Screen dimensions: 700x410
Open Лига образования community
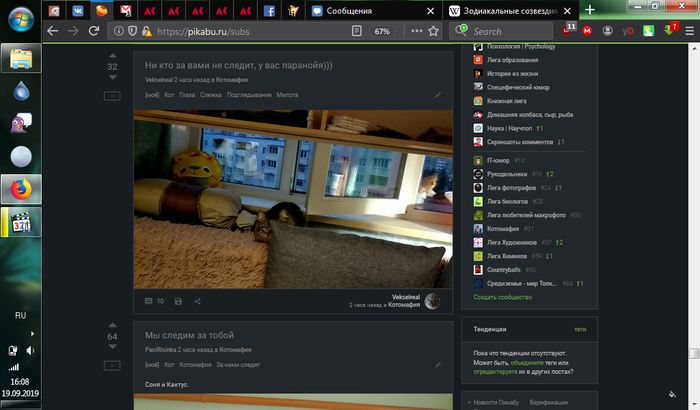(512, 60)
